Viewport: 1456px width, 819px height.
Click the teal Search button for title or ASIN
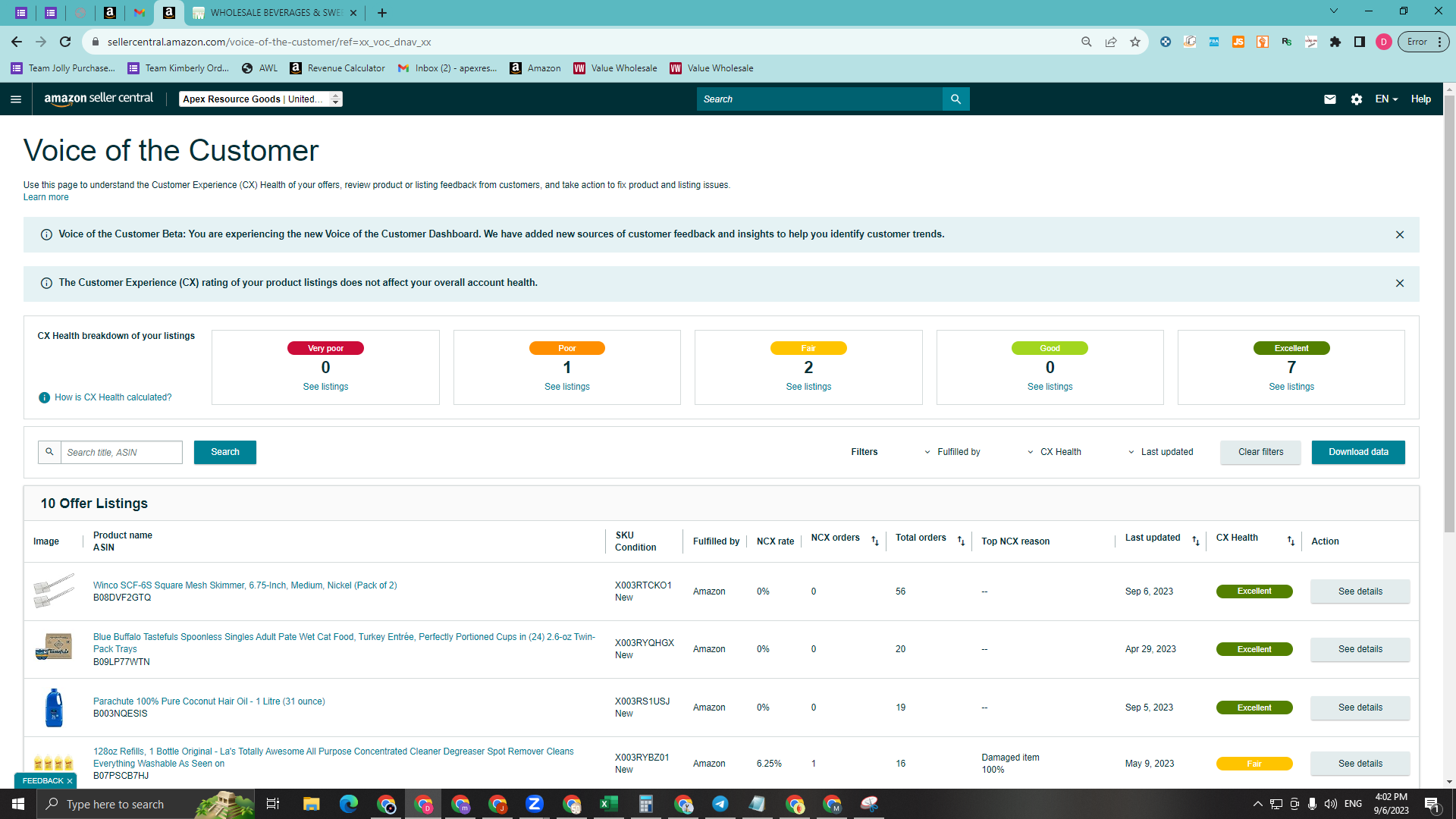coord(225,453)
